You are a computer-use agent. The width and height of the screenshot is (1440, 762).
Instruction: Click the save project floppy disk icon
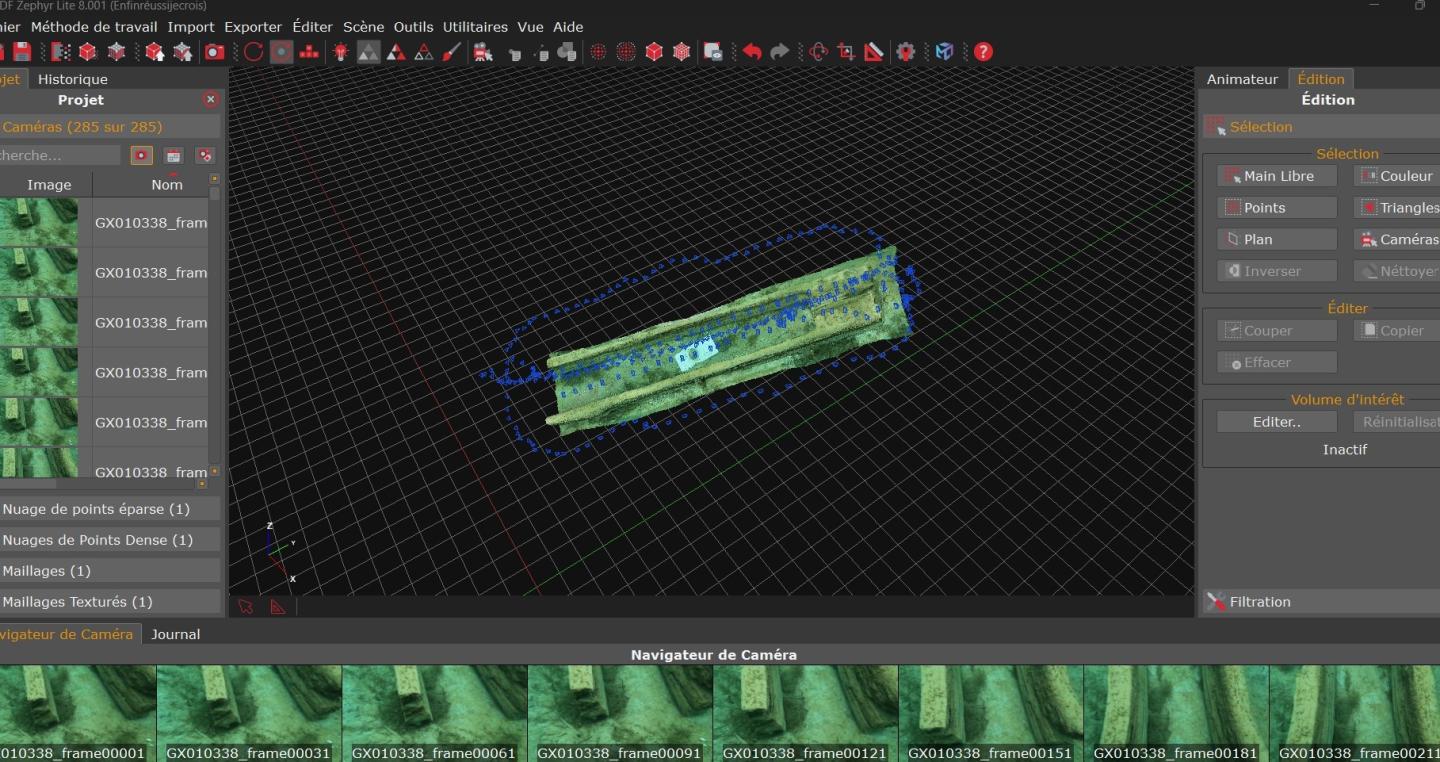[x=22, y=52]
